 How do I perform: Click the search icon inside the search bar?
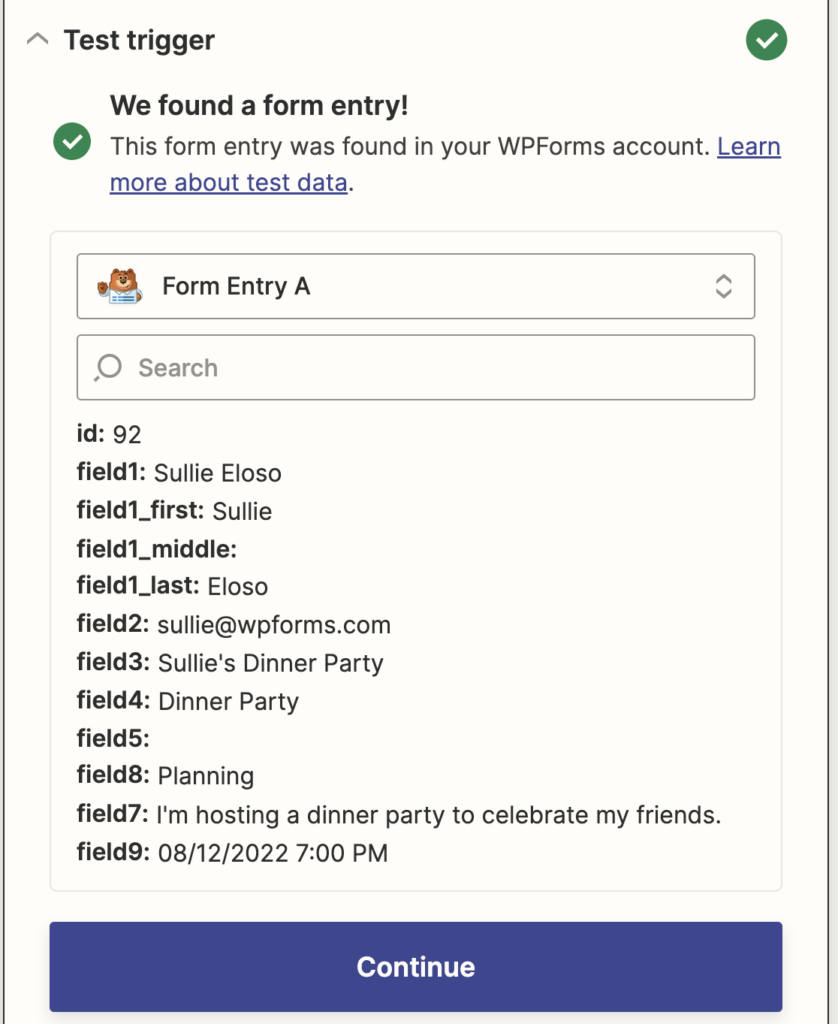pos(106,368)
